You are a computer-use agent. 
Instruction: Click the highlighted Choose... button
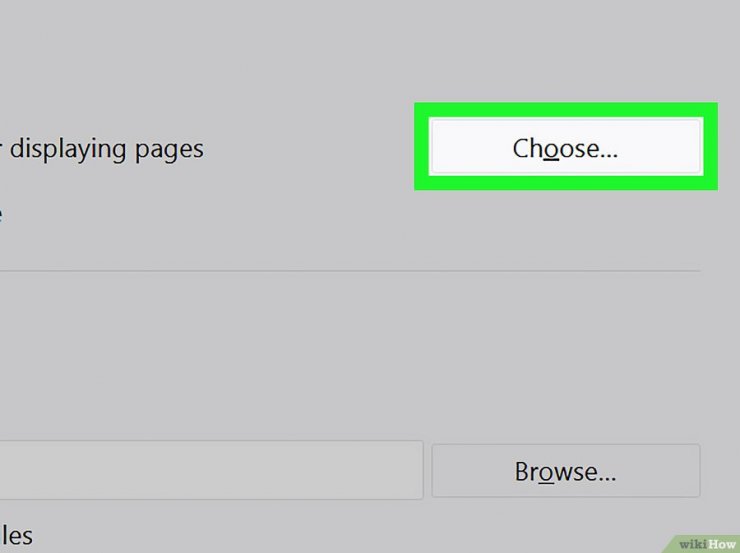pos(565,147)
